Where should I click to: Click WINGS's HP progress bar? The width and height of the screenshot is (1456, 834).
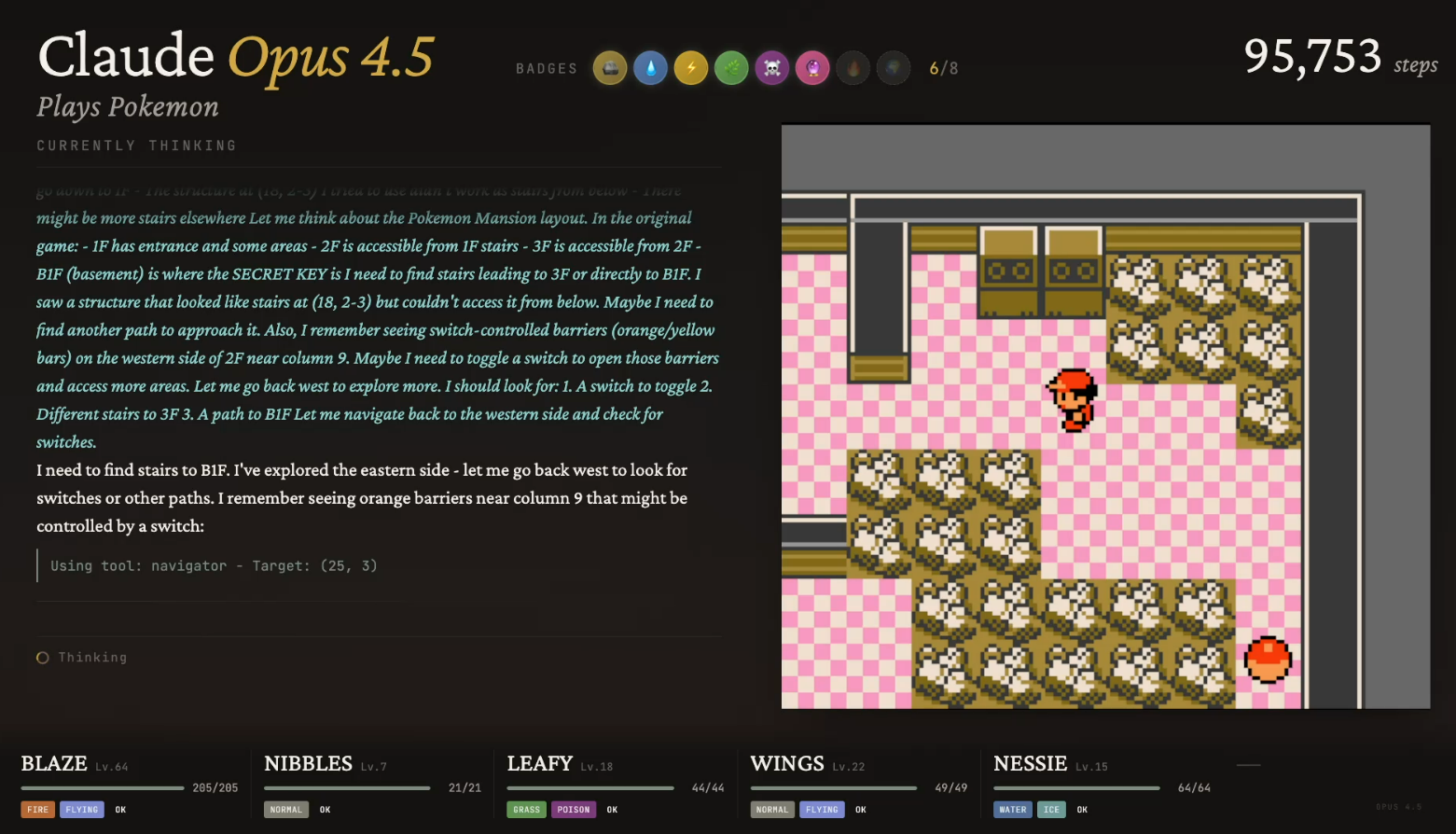pyautogui.click(x=834, y=788)
